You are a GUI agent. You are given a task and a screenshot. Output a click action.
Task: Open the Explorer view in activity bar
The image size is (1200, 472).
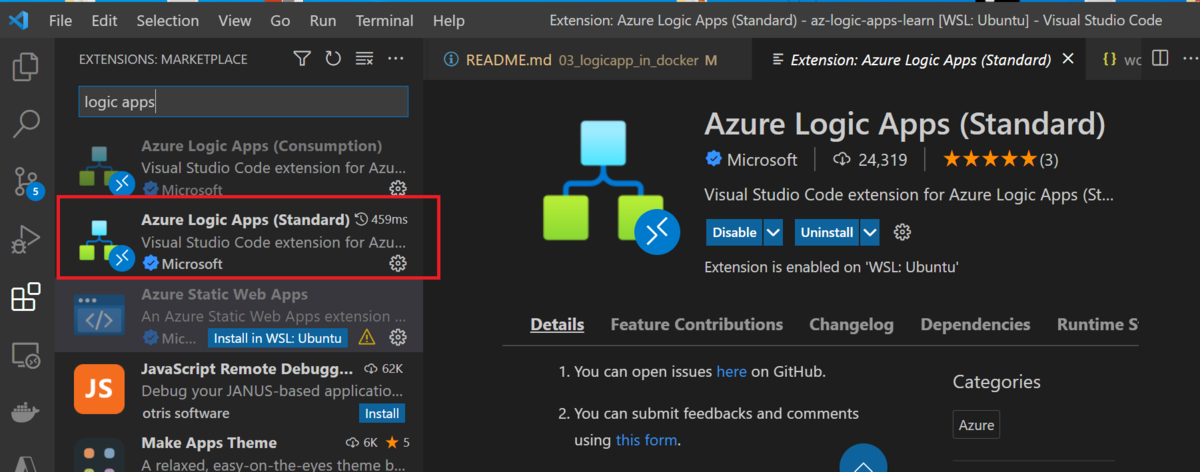(25, 68)
